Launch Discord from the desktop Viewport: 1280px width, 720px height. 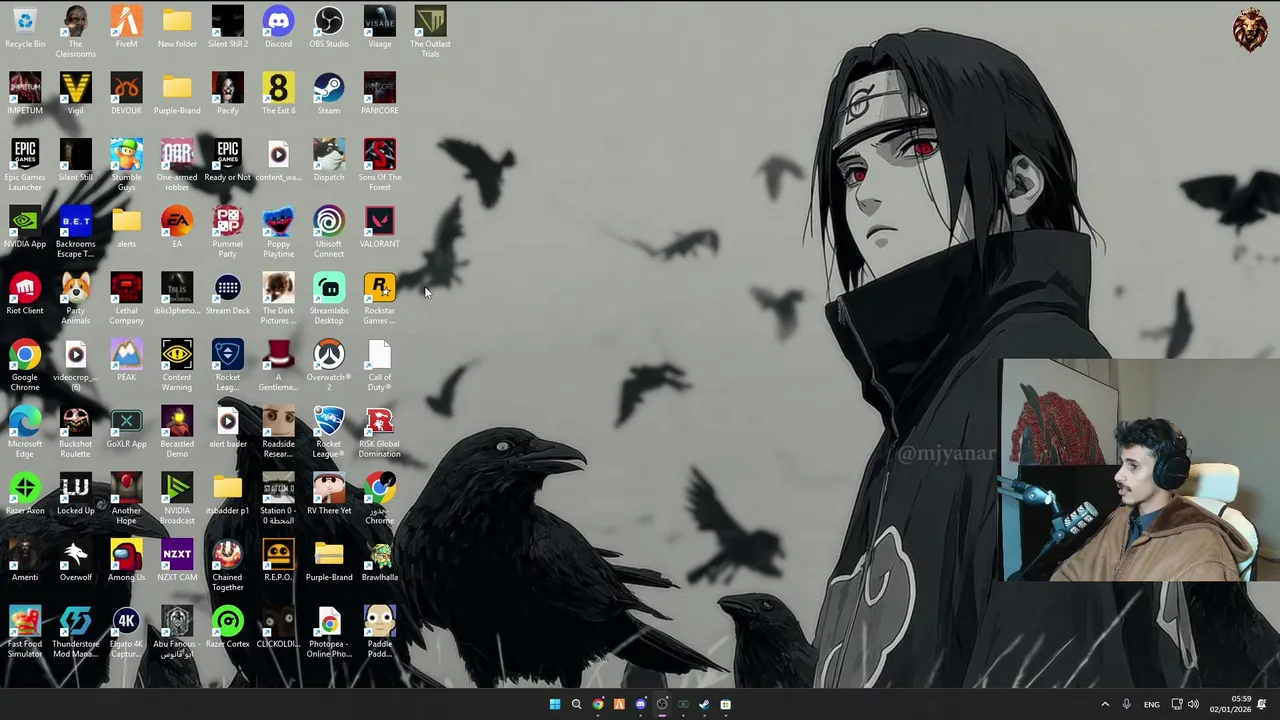click(x=278, y=29)
